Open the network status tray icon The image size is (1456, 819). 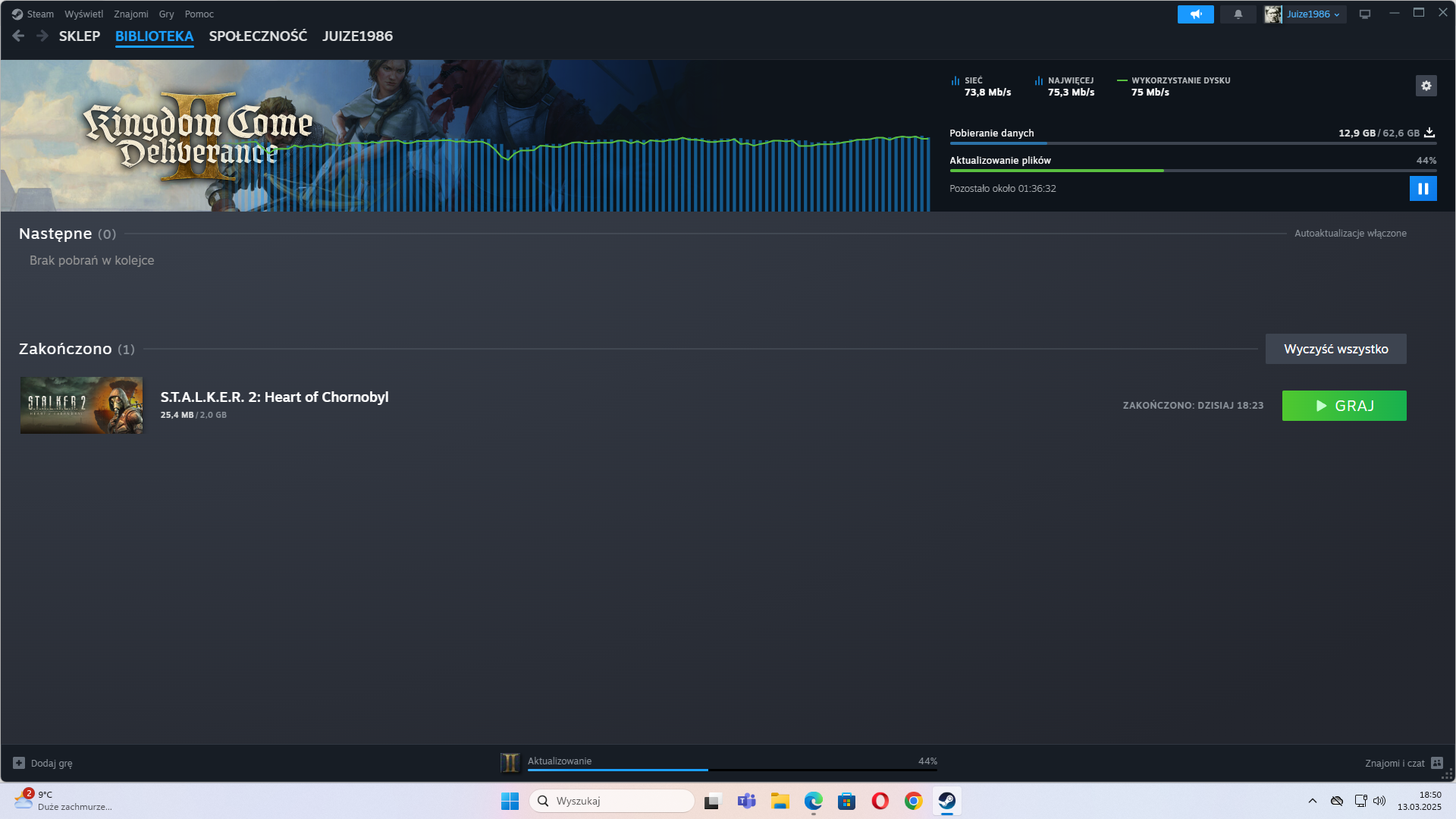pos(1360,801)
